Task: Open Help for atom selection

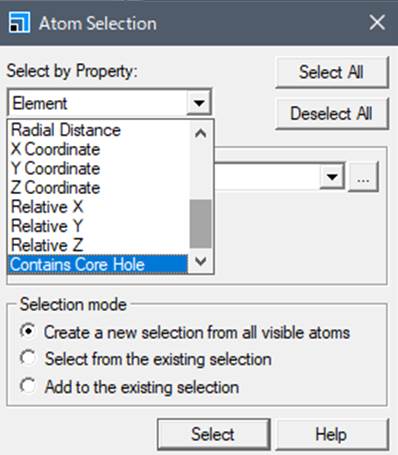Action: [332, 434]
